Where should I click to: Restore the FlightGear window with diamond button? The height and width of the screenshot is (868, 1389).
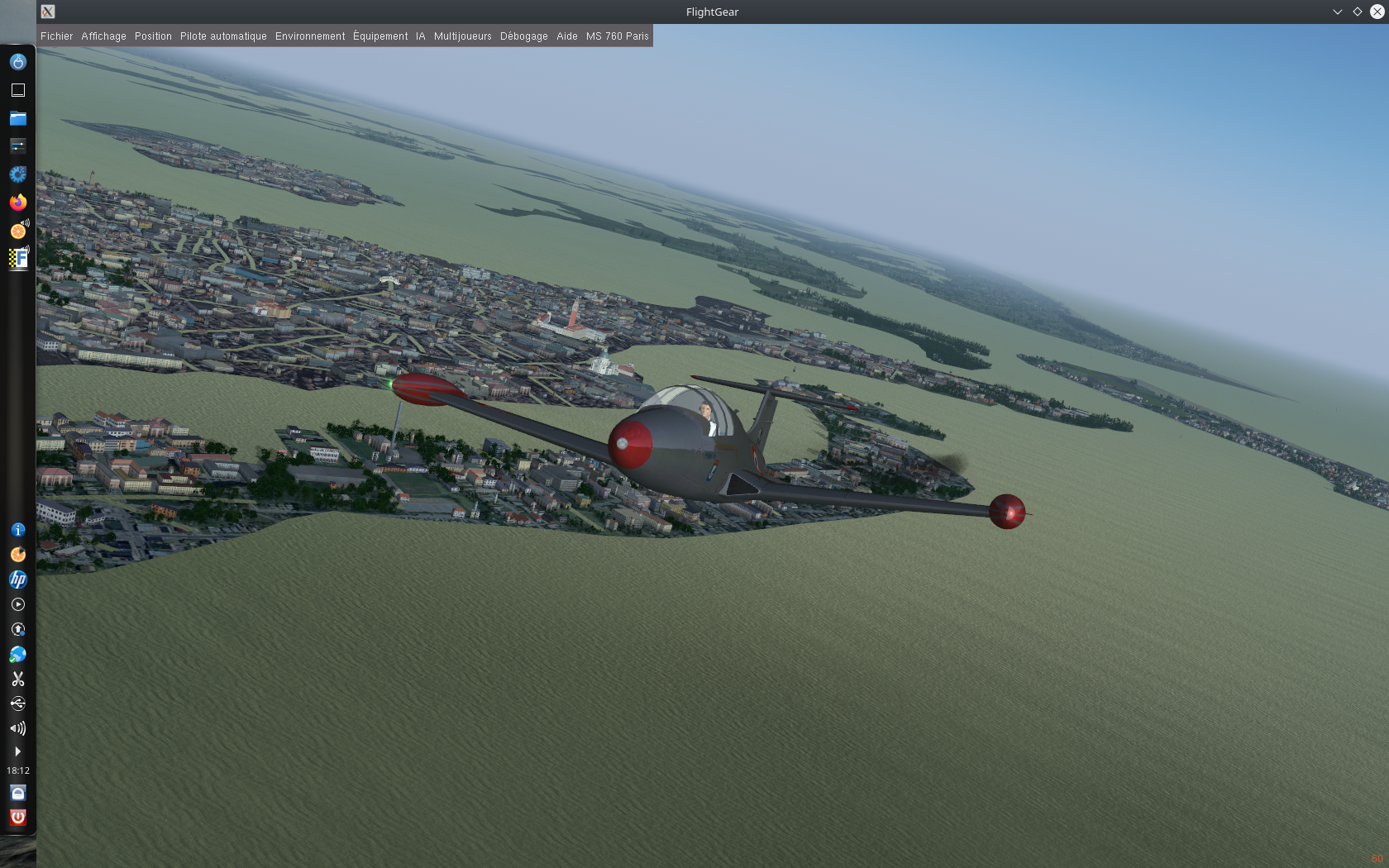pos(1357,12)
